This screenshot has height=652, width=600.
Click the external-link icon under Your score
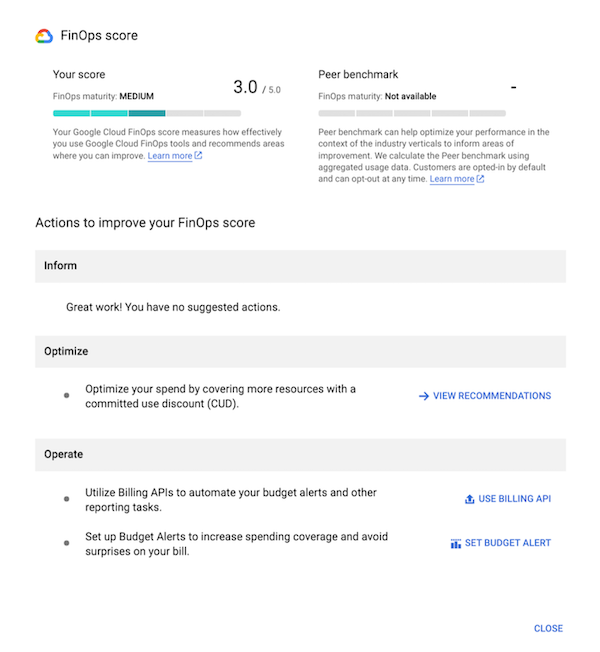coord(198,156)
